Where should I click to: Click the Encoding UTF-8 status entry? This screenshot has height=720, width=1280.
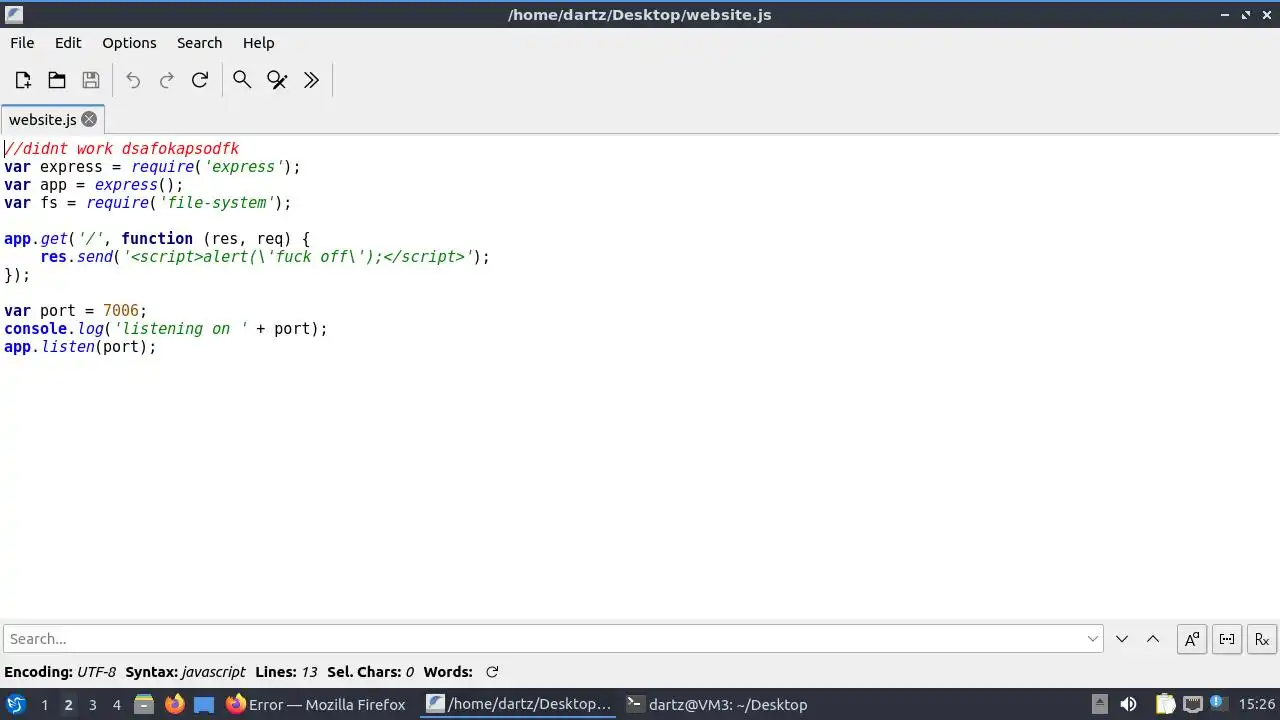click(60, 672)
